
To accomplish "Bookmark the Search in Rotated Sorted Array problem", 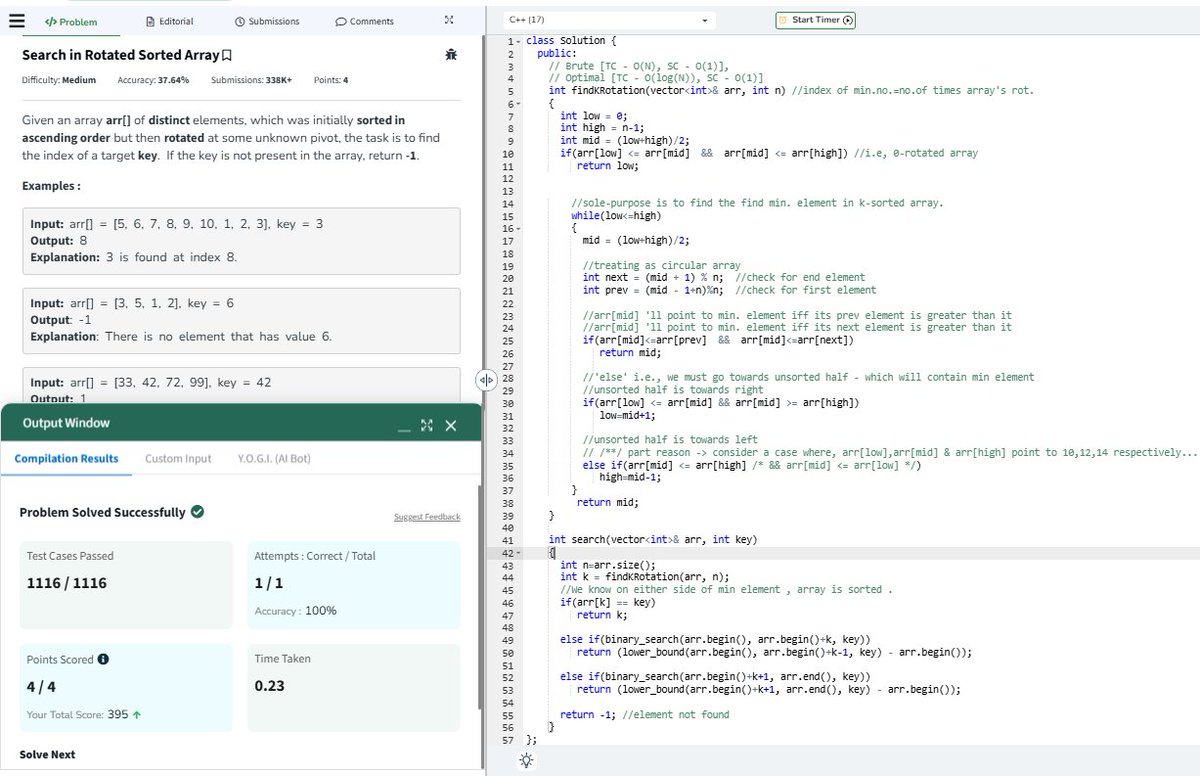I will tap(227, 55).
